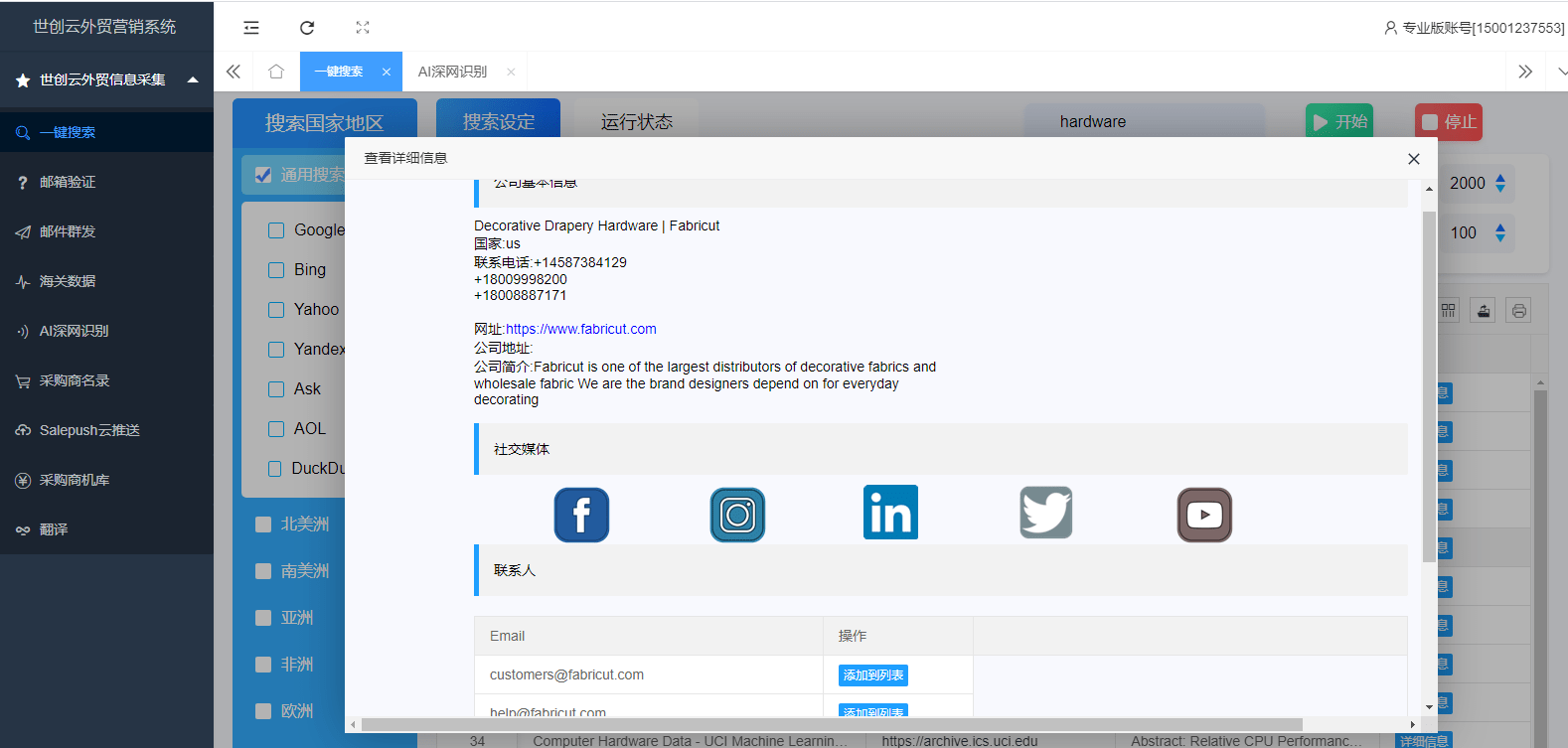The height and width of the screenshot is (748, 1568).
Task: Open the YouTube social media icon
Action: click(x=1204, y=515)
